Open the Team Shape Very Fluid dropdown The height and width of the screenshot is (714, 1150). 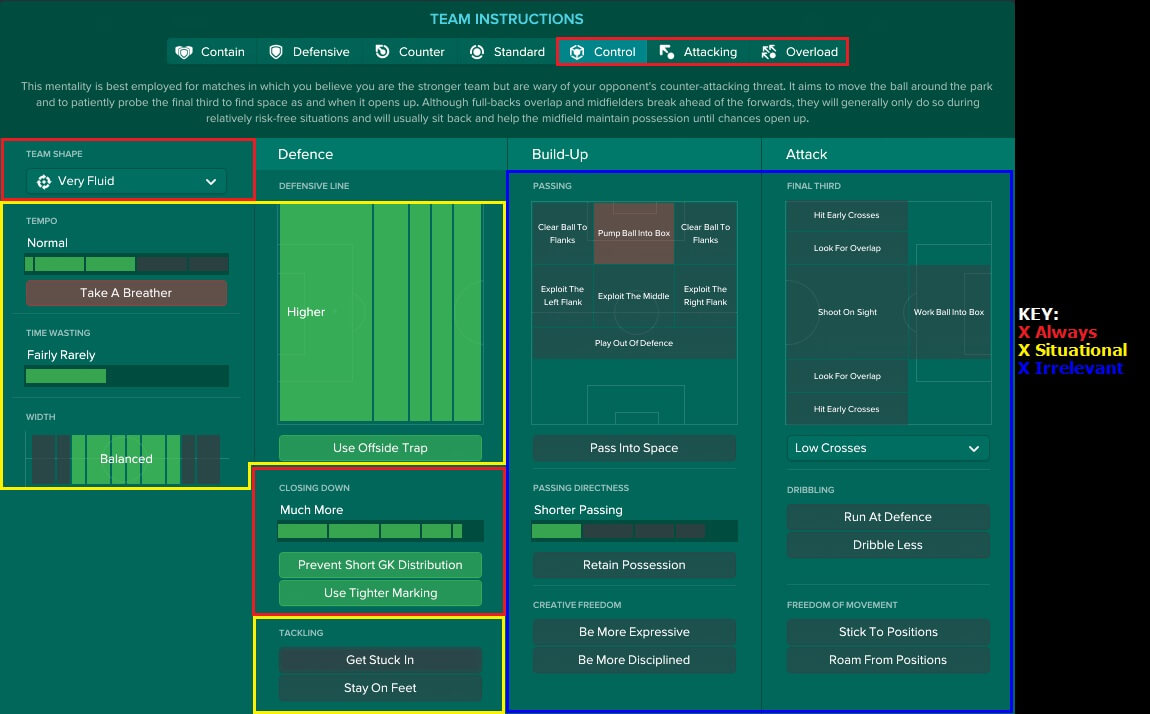126,181
